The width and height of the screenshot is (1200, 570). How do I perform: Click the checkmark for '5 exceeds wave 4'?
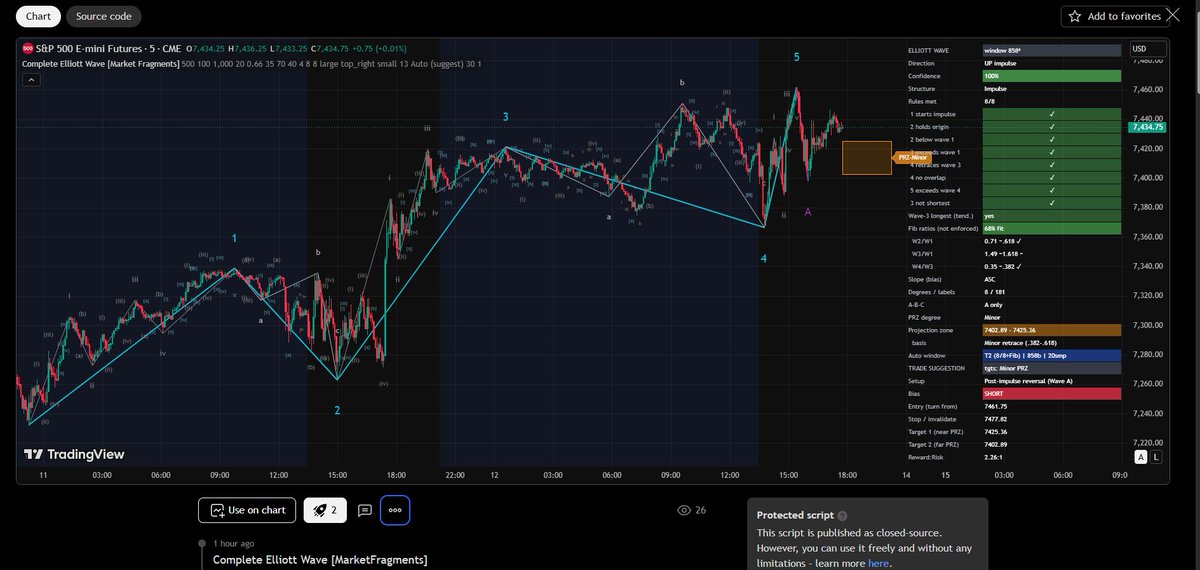(x=1051, y=190)
